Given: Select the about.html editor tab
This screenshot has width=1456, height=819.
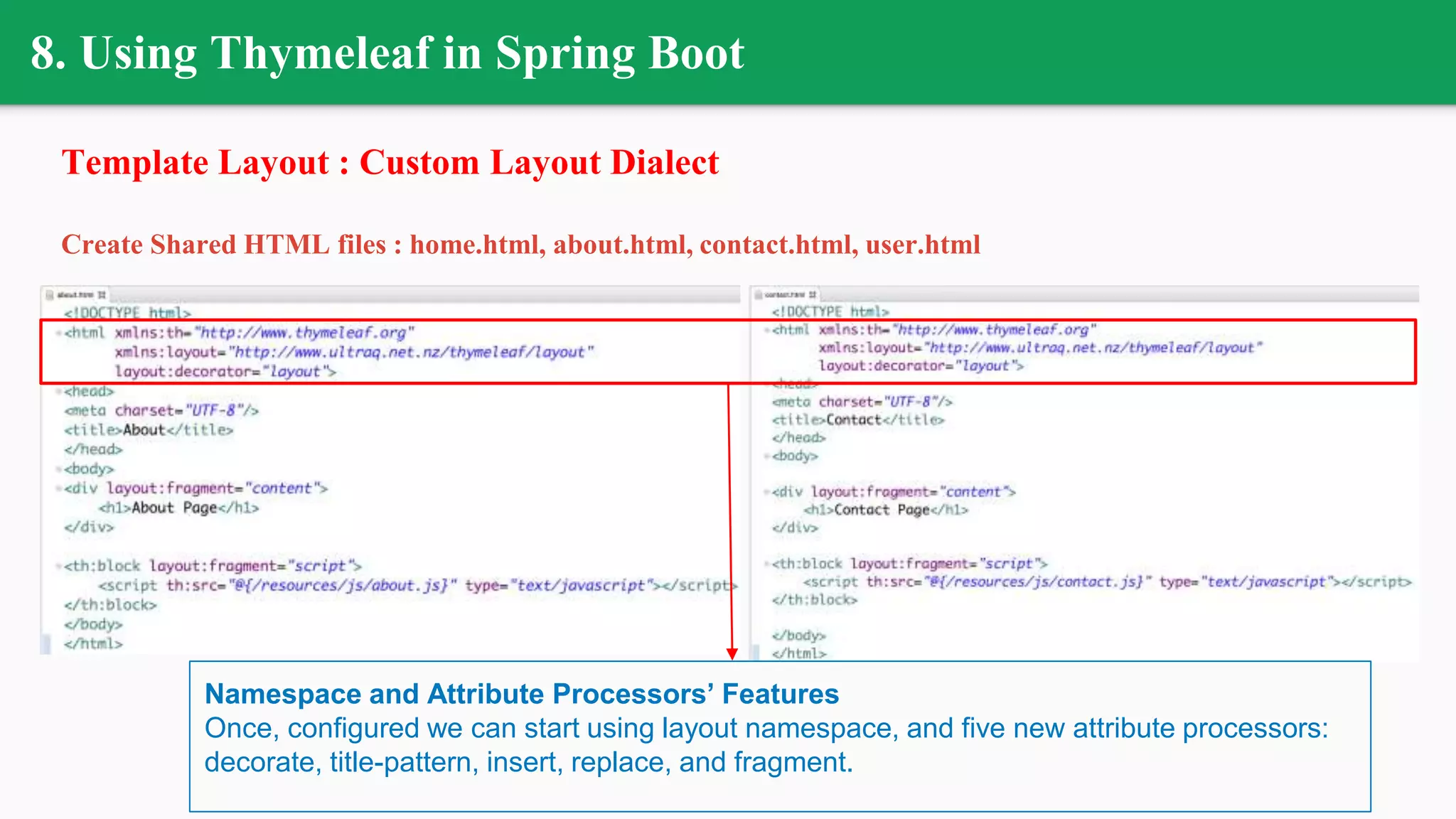Looking at the screenshot, I should tap(75, 294).
